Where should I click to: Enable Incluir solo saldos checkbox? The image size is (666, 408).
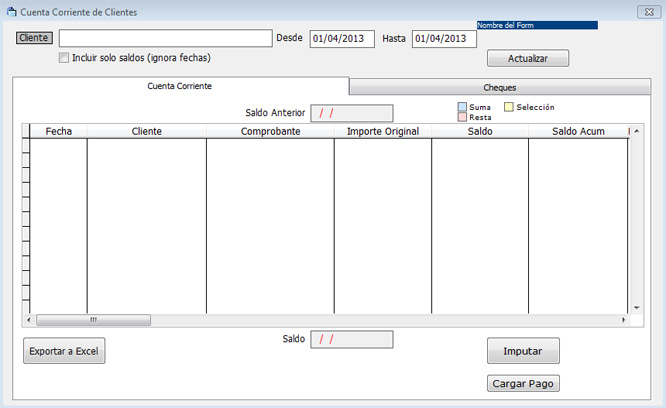coord(64,58)
